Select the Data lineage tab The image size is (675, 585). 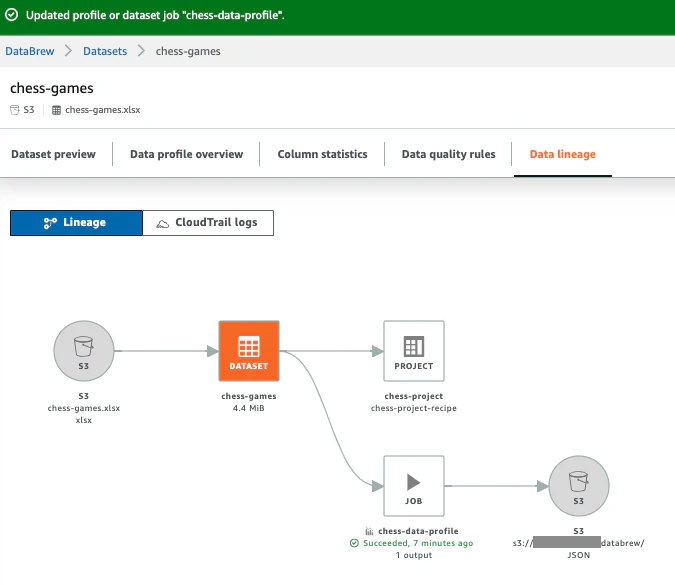563,154
